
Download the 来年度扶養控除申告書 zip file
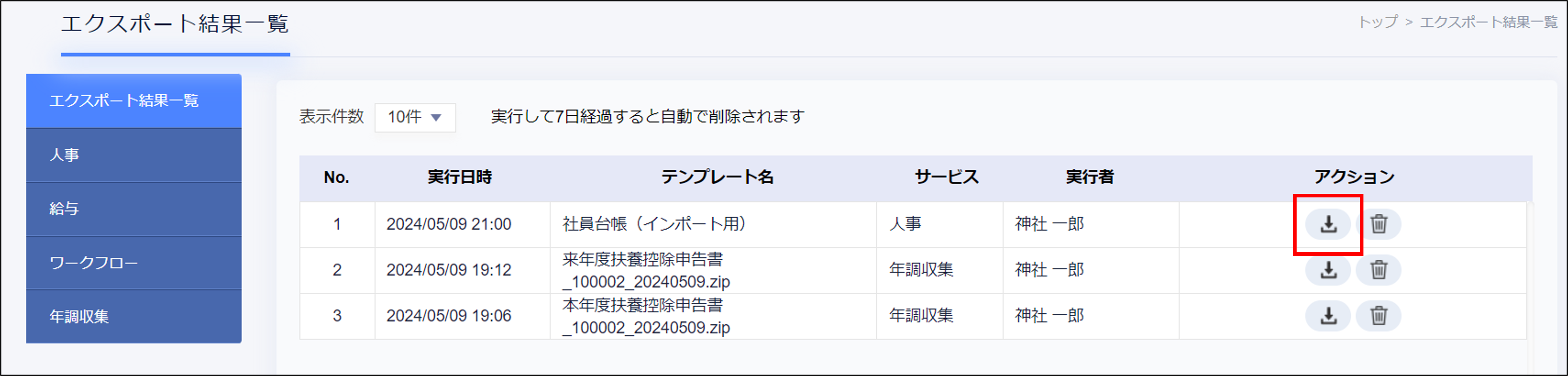[x=1329, y=270]
